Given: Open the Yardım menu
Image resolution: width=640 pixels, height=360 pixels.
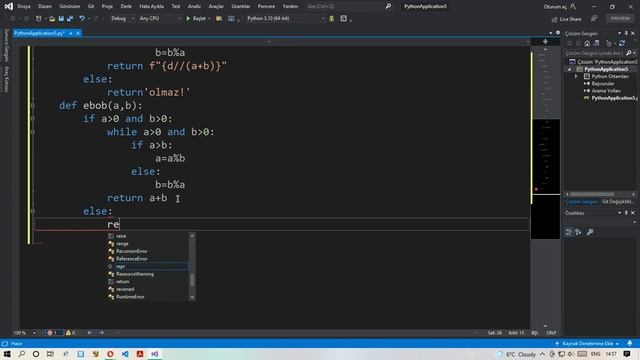Looking at the screenshot, I should (290, 7).
